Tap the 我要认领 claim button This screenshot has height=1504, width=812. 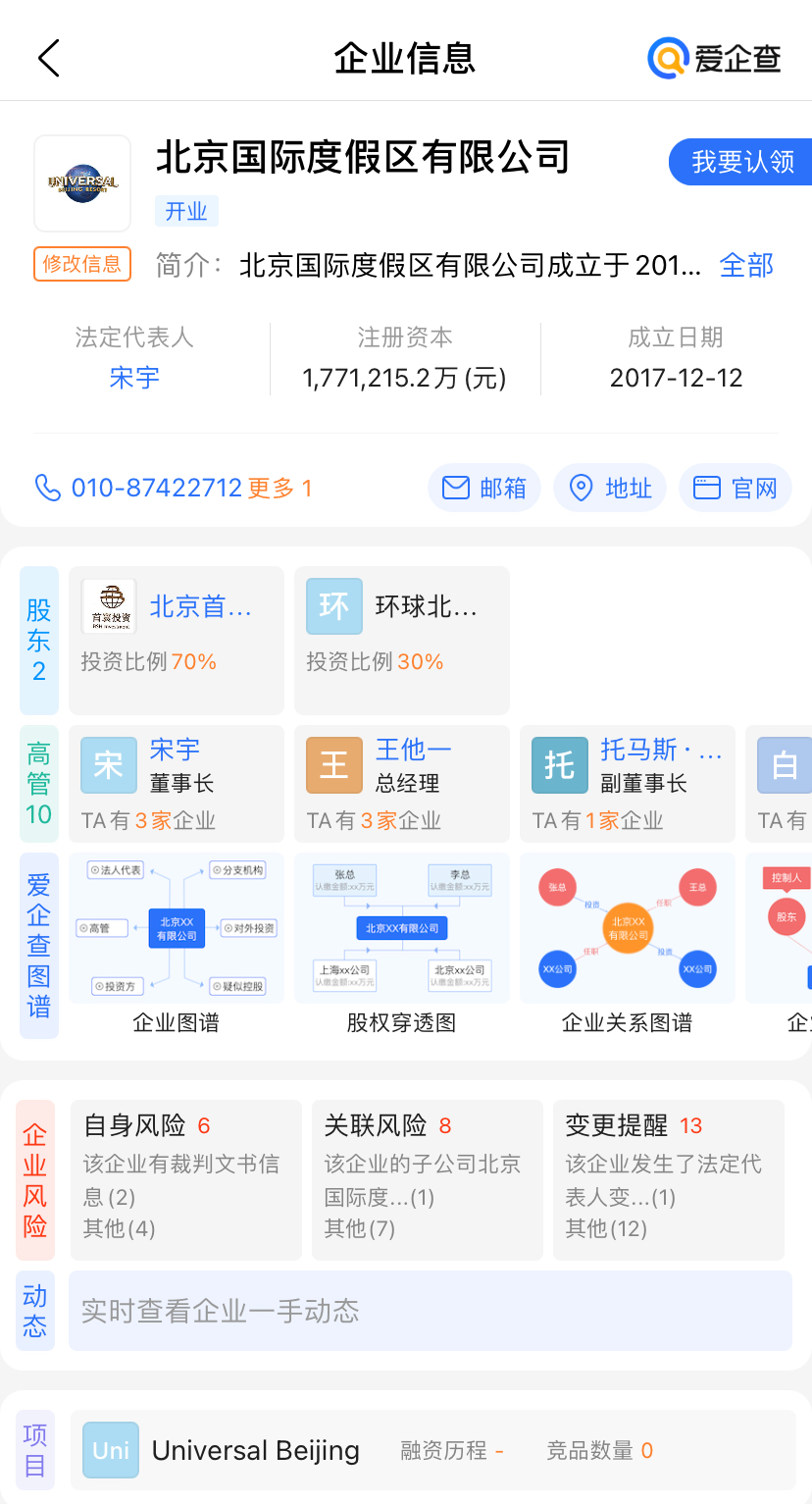coord(741,162)
